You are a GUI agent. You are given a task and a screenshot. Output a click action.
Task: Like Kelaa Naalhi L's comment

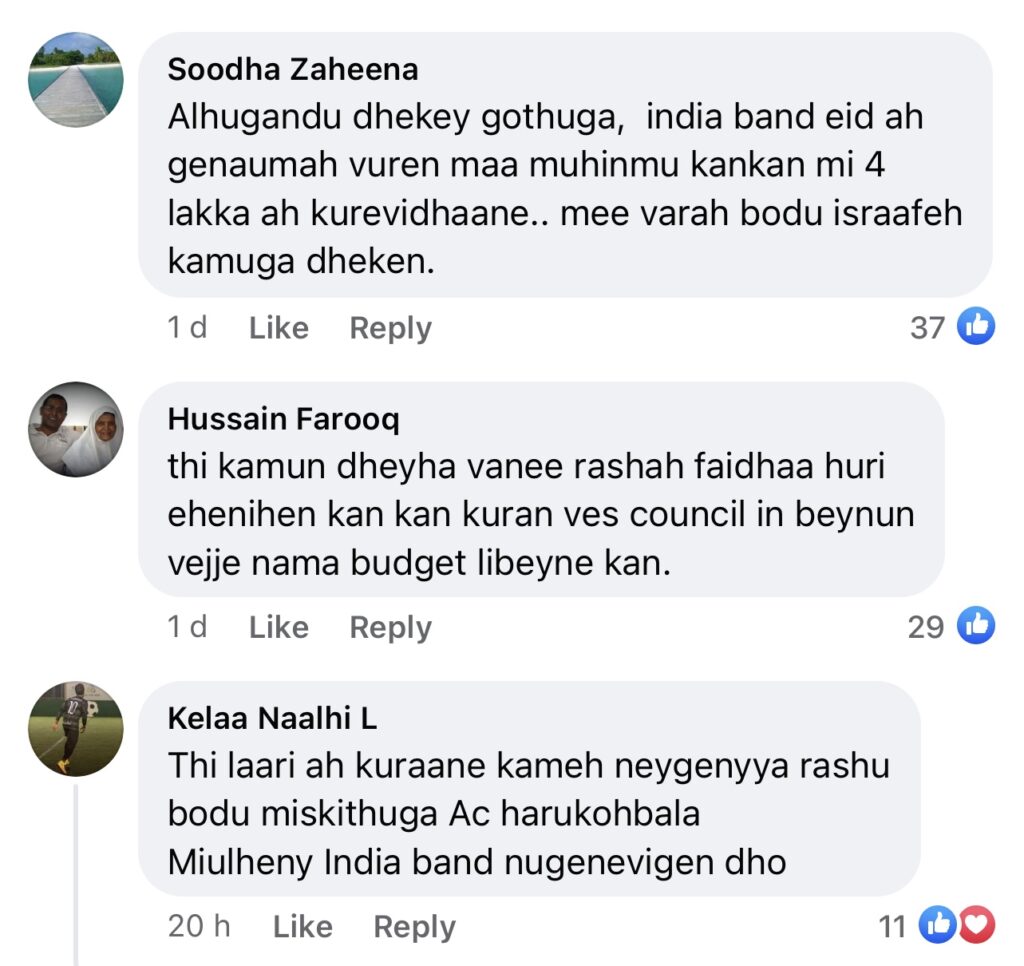tap(302, 927)
